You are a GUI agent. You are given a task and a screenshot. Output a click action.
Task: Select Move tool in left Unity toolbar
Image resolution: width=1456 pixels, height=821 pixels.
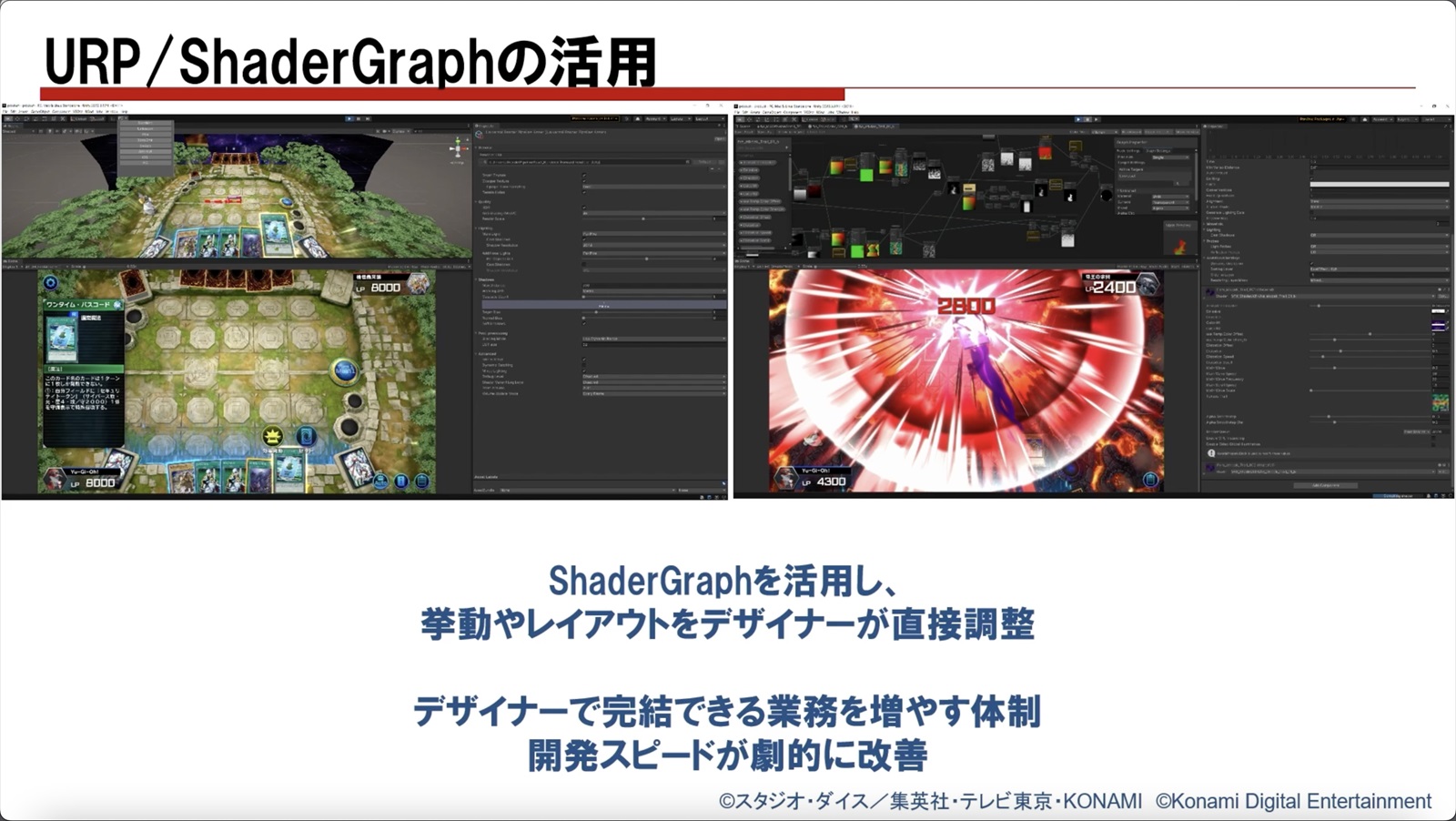(17, 118)
